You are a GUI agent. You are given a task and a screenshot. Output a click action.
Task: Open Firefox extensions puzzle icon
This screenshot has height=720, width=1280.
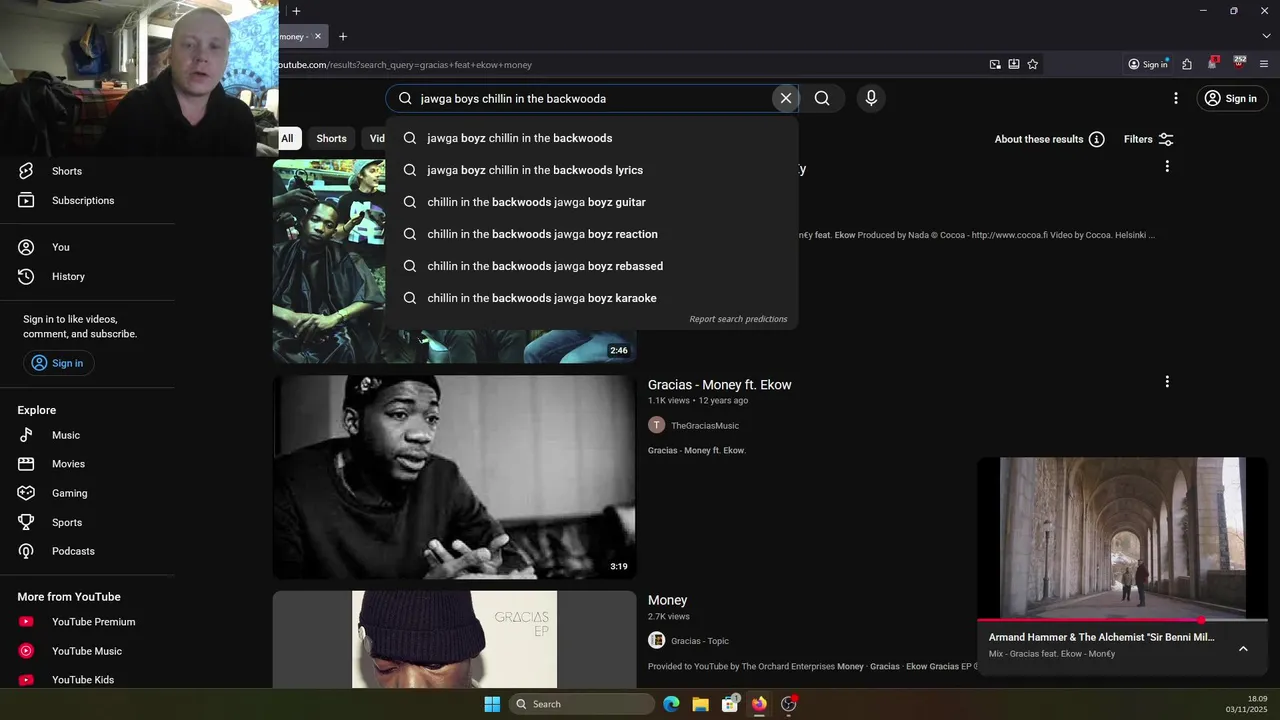1187,64
